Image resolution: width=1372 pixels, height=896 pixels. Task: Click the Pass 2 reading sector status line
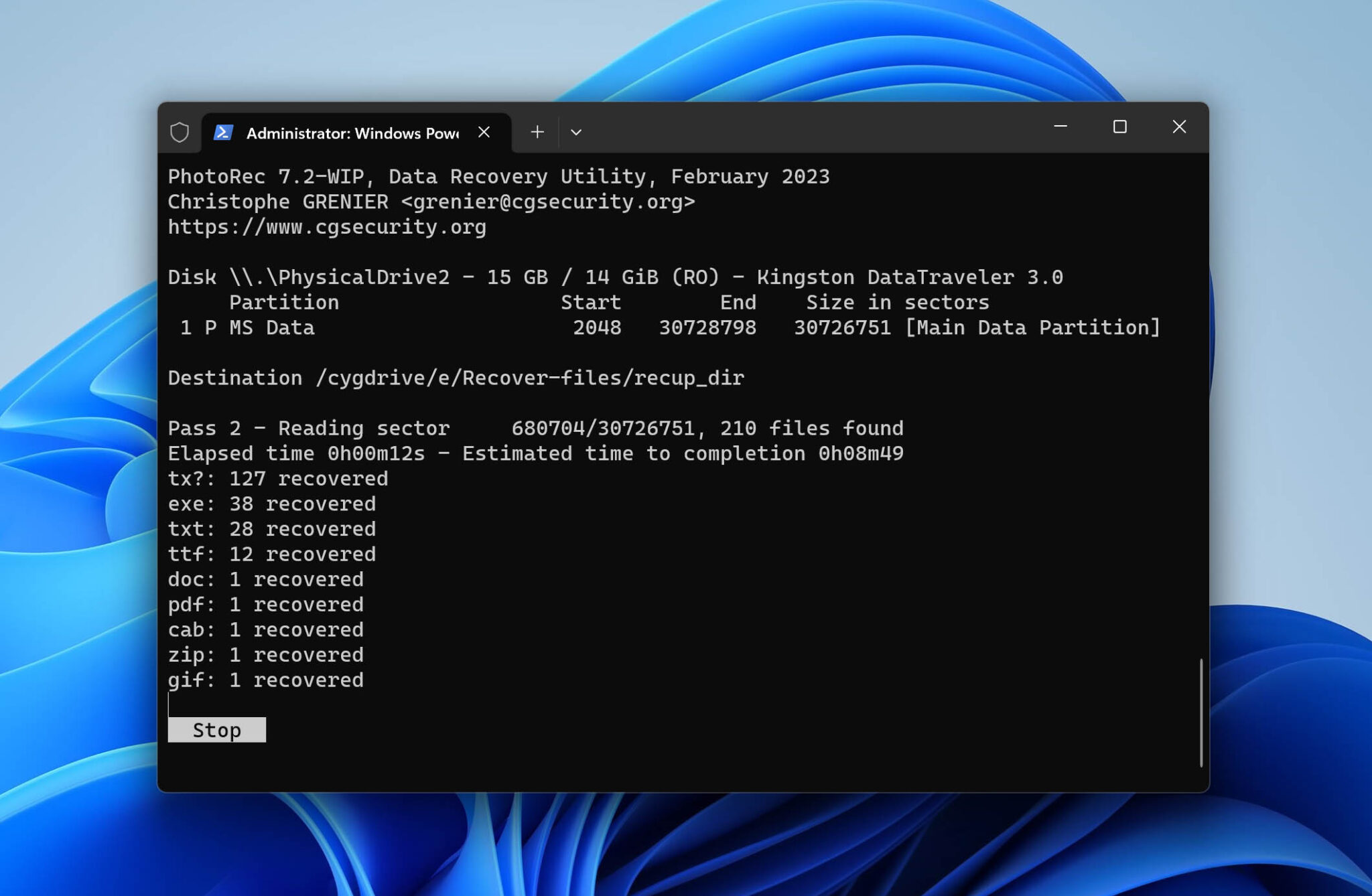pyautogui.click(x=536, y=428)
